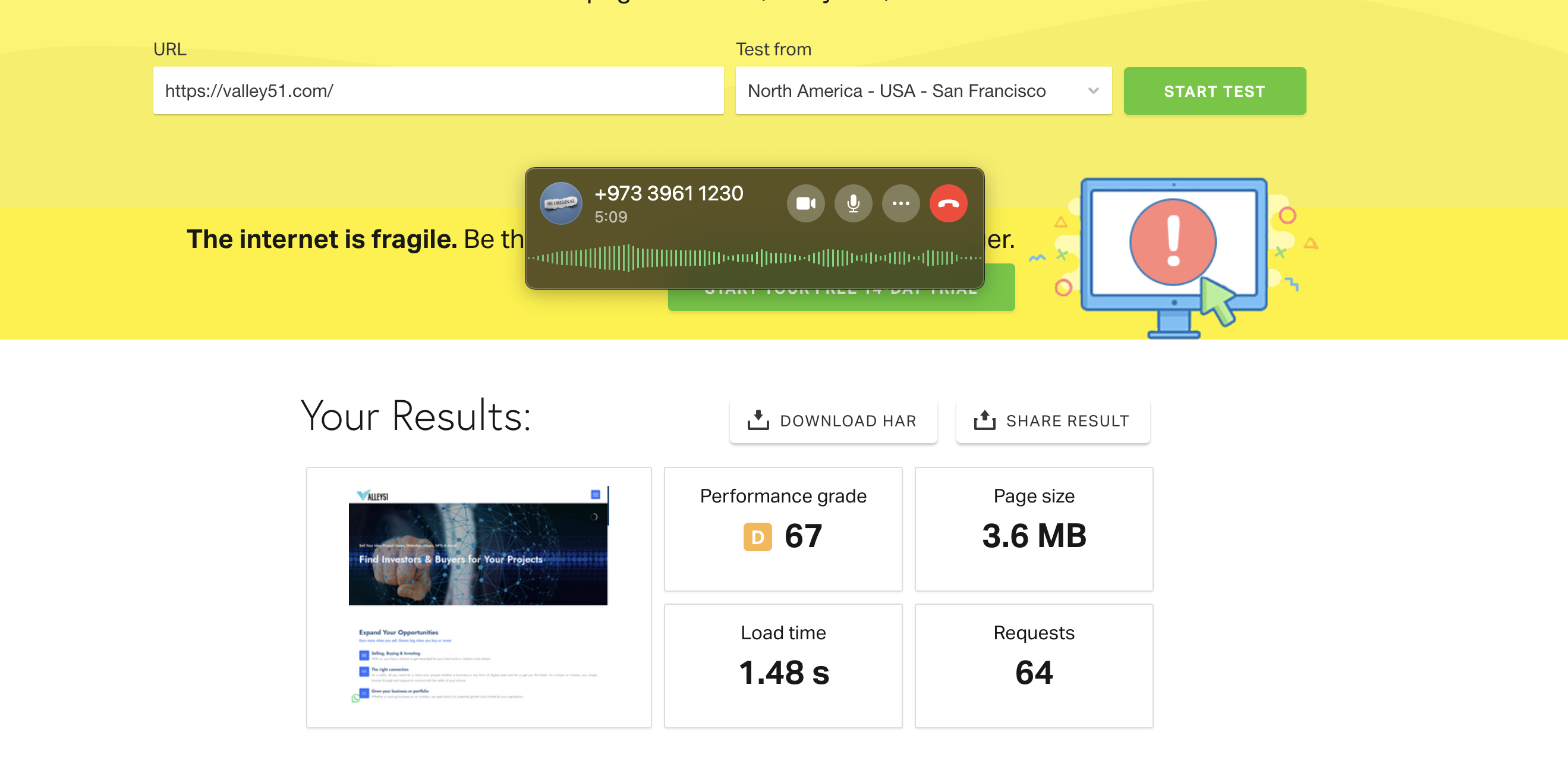Click the Load time 1.48 s card
Image resolution: width=1568 pixels, height=779 pixels.
[783, 665]
